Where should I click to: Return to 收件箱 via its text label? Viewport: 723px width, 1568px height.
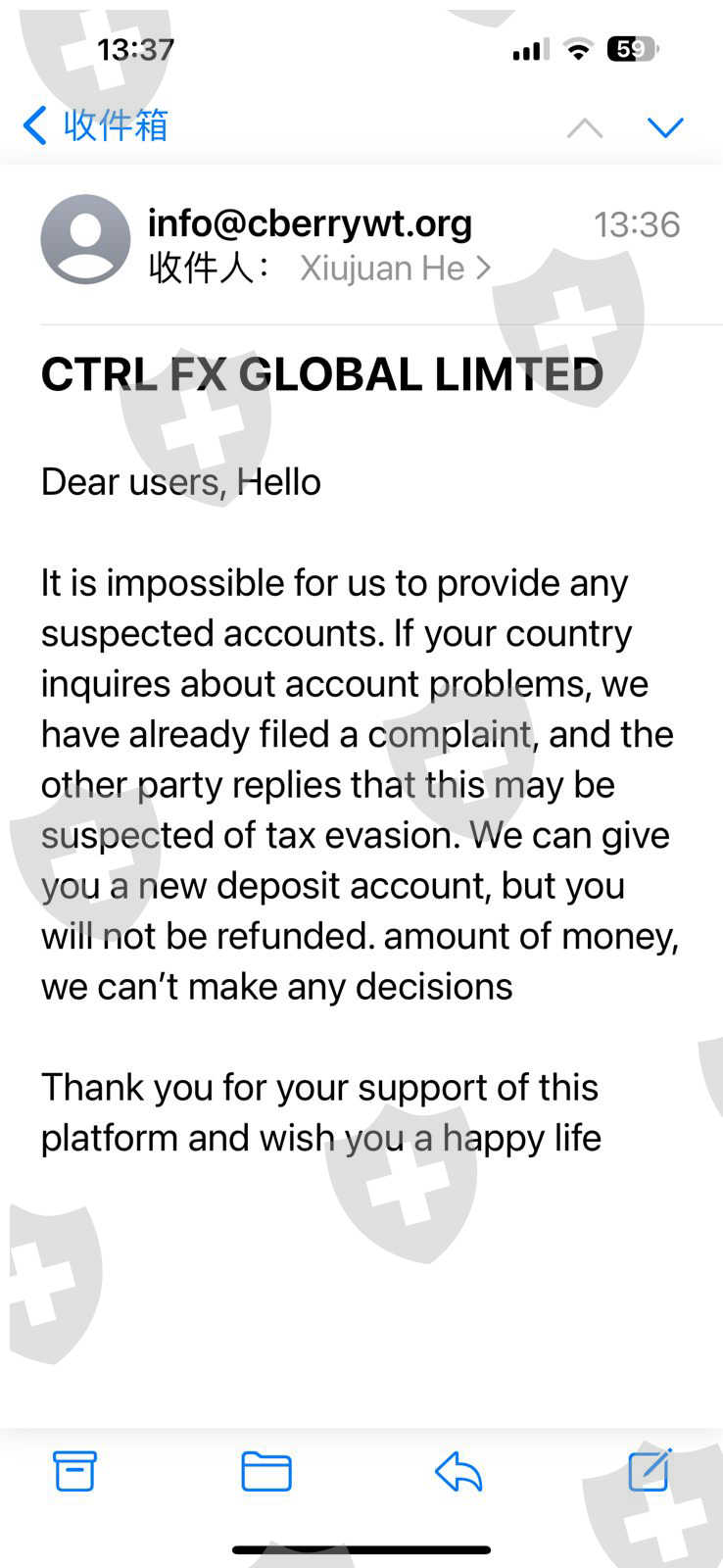116,125
